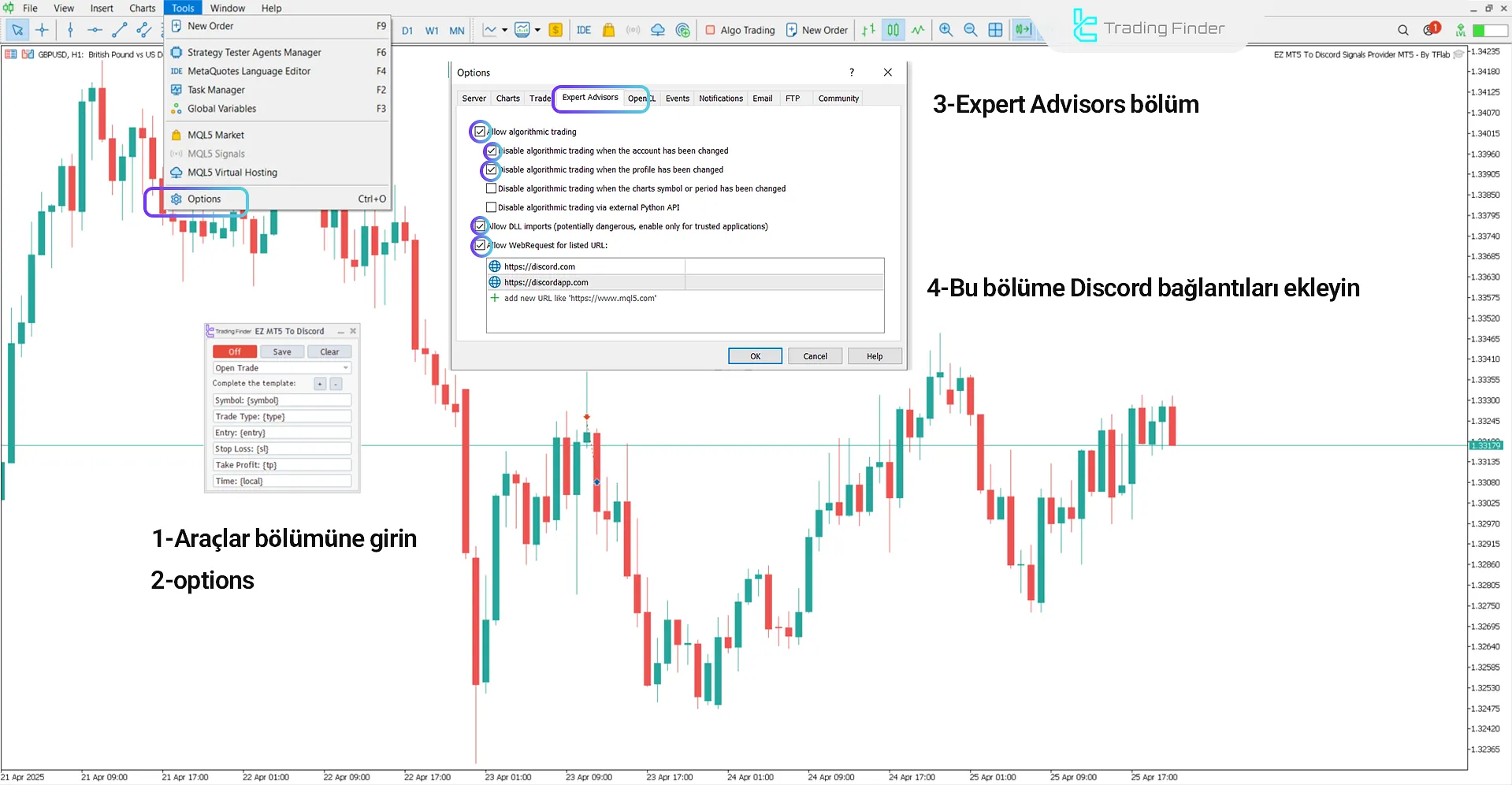Toggle Allow WebRequest for listed URL checkbox

480,245
